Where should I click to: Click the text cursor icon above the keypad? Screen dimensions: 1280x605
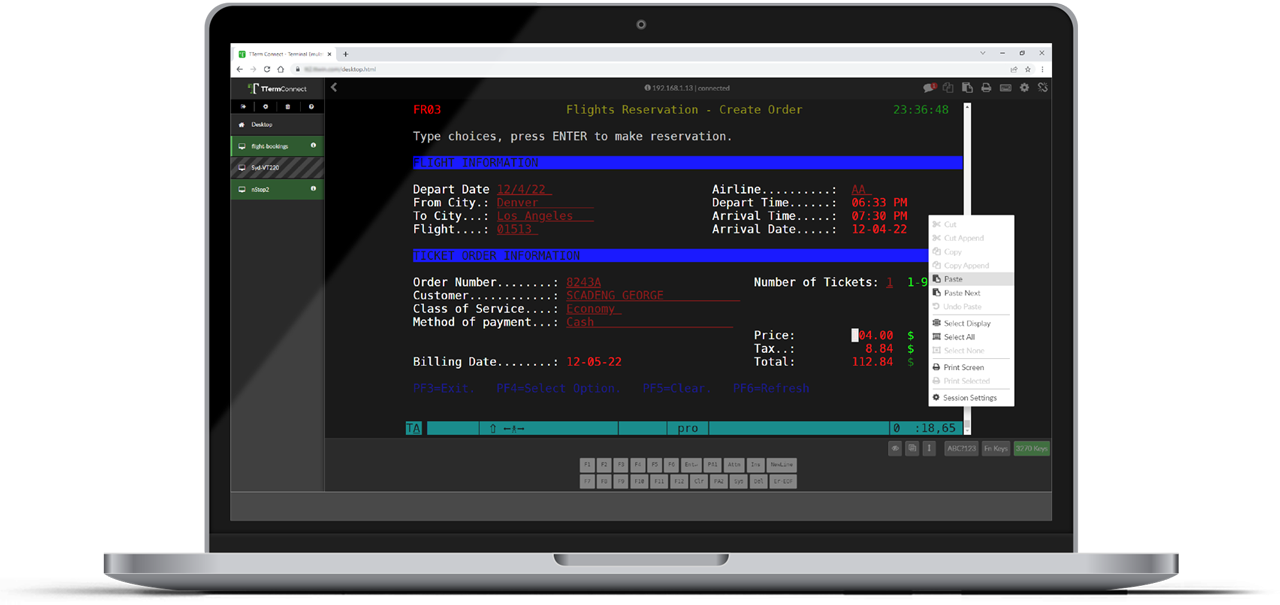coord(929,449)
